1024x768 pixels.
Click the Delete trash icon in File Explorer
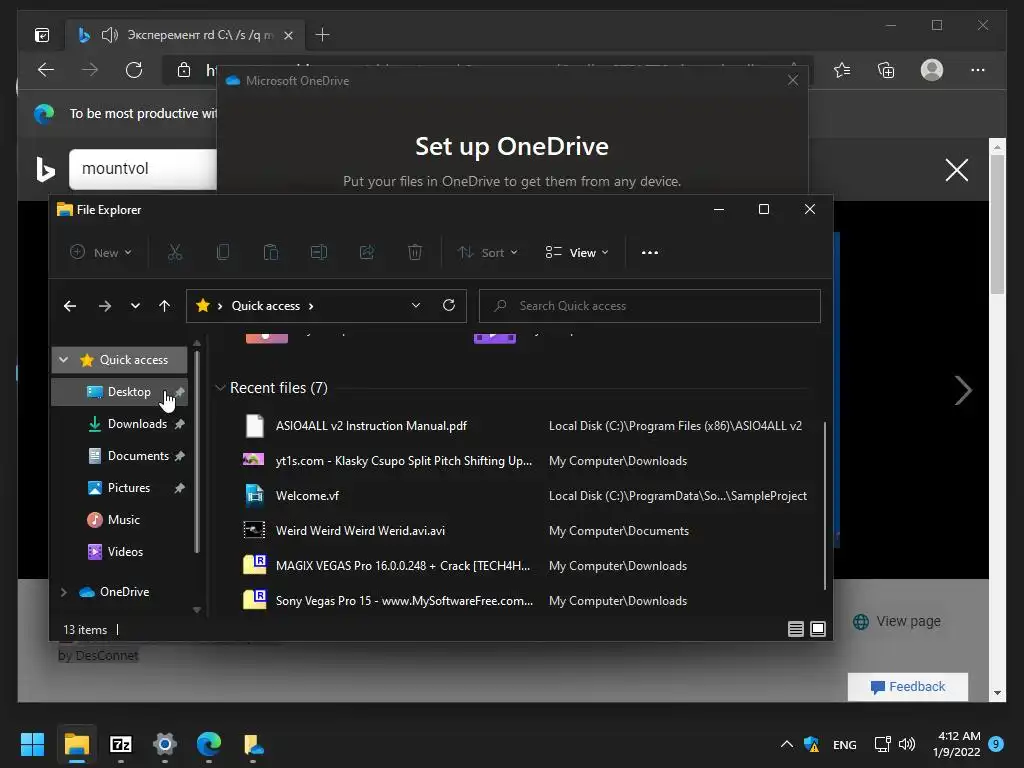pyautogui.click(x=415, y=253)
